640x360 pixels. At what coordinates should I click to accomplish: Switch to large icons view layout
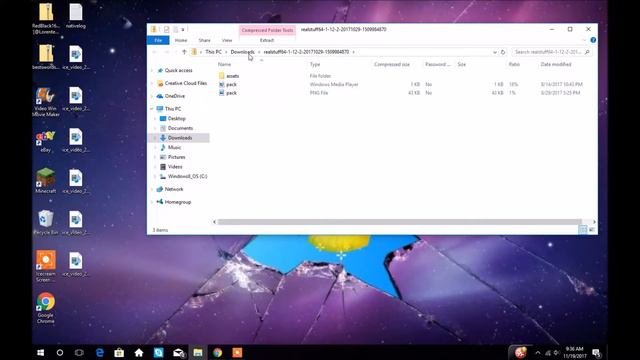tap(591, 230)
